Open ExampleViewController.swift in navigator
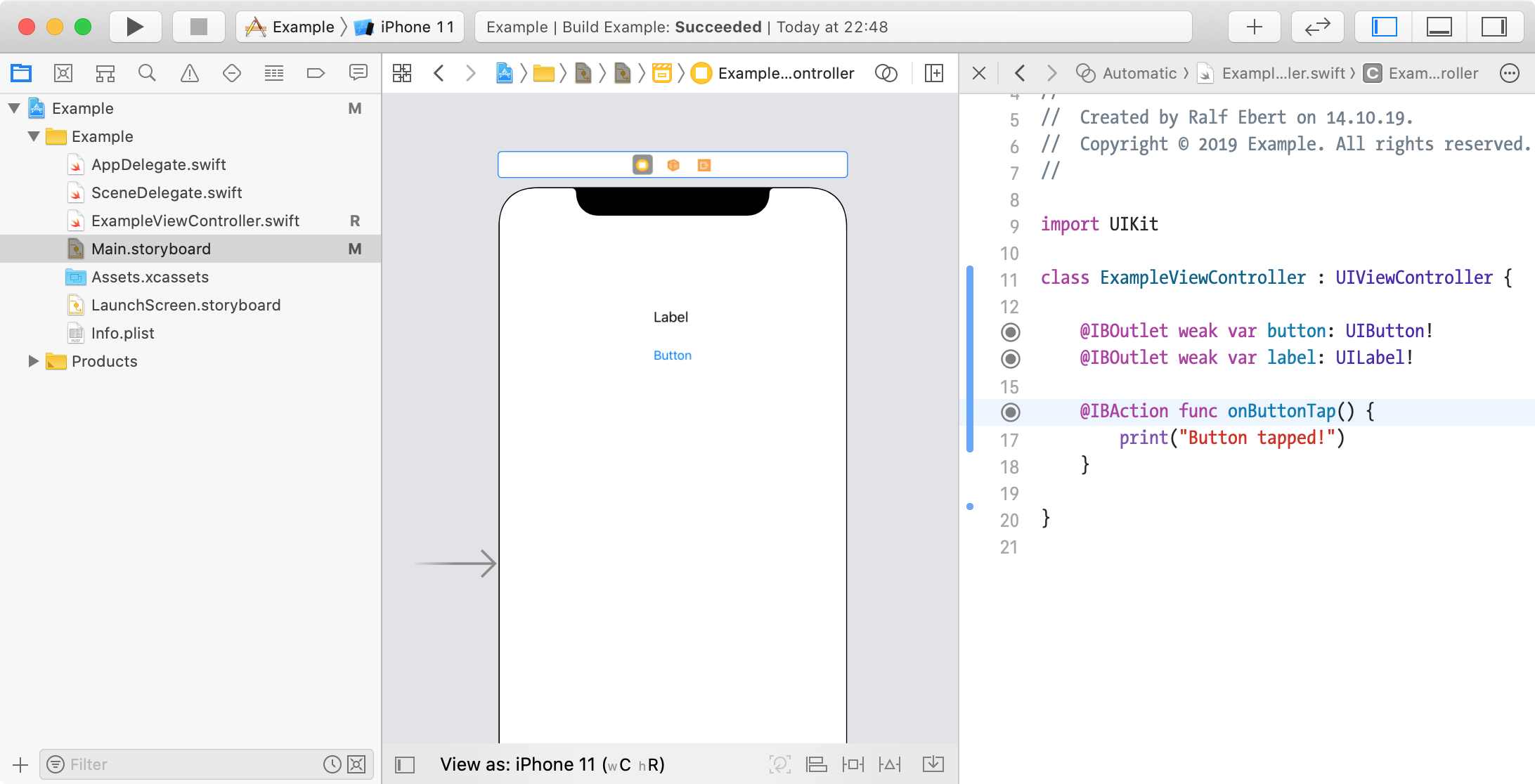The image size is (1535, 784). 195,221
